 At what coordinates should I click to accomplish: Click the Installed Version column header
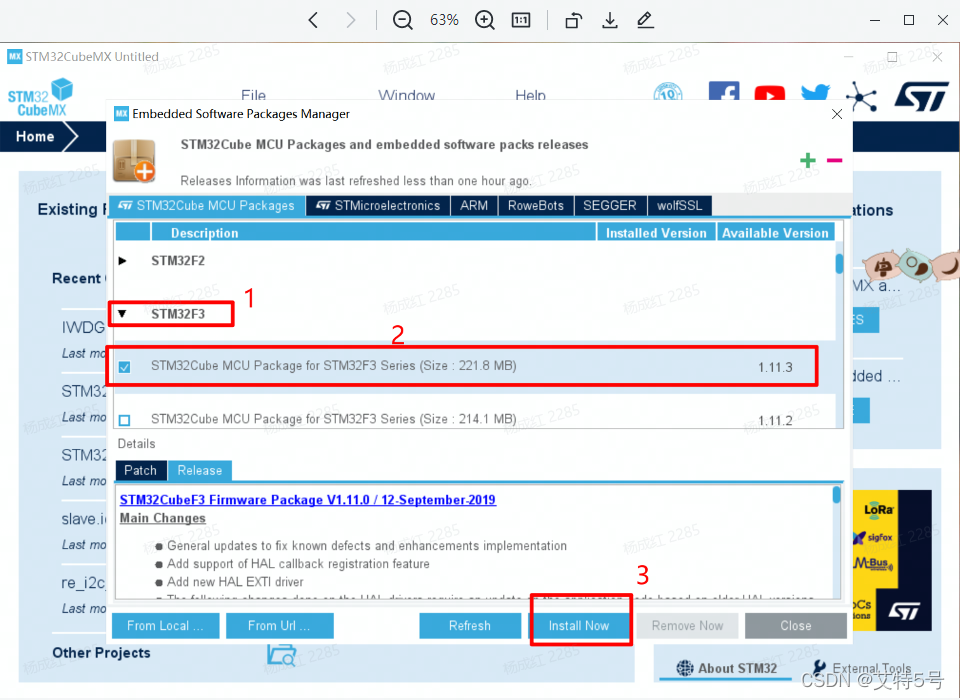(x=656, y=233)
